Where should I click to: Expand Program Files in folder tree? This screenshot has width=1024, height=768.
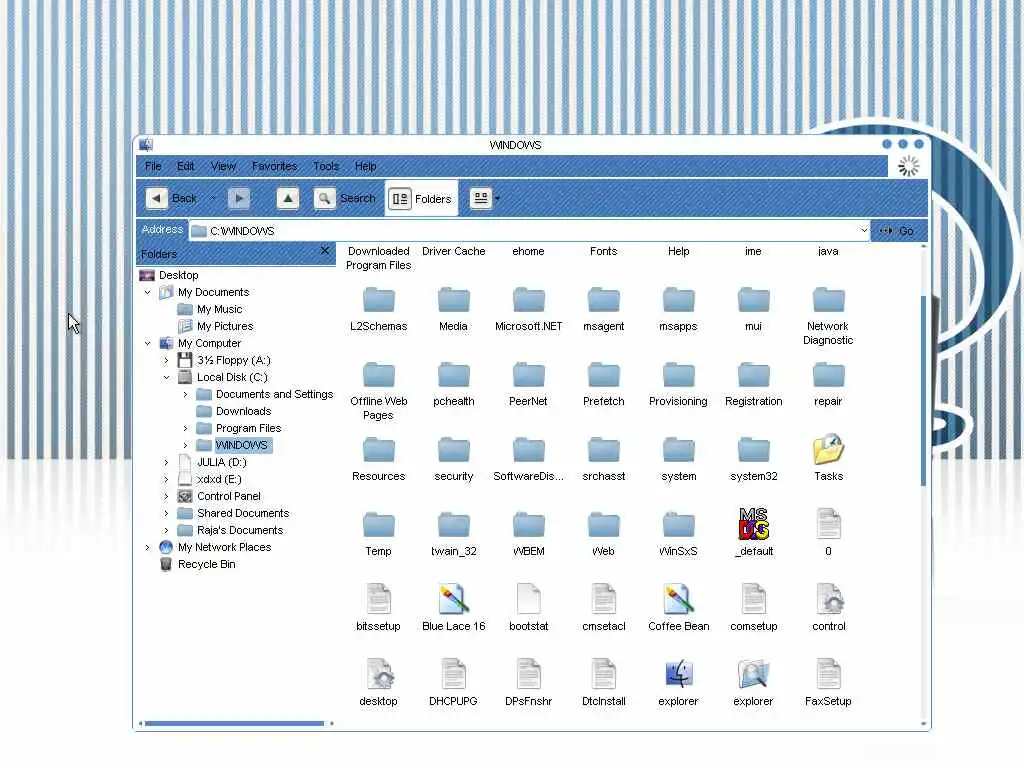(185, 428)
